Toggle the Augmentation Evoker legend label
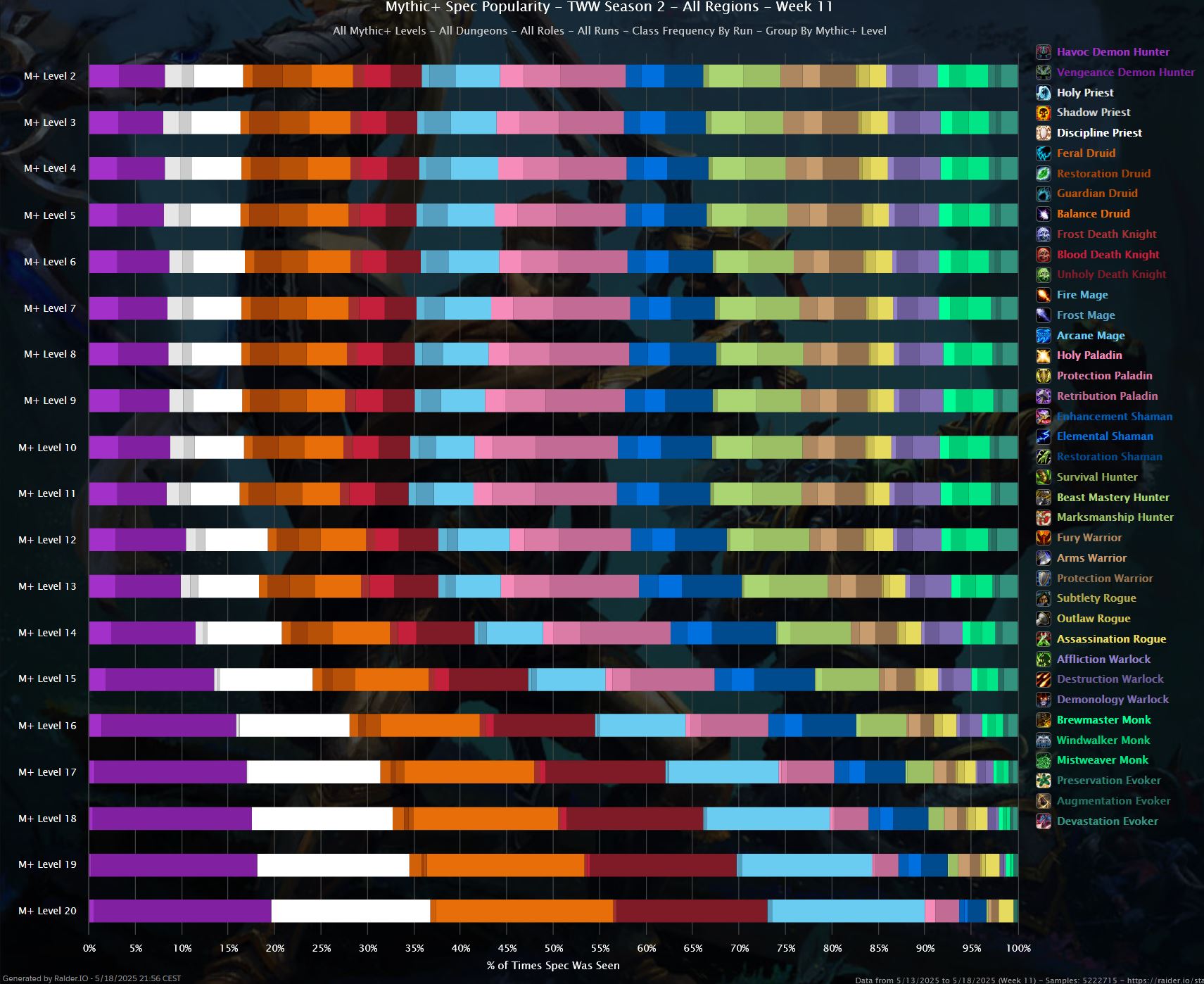The height and width of the screenshot is (984, 1204). pyautogui.click(x=1113, y=801)
